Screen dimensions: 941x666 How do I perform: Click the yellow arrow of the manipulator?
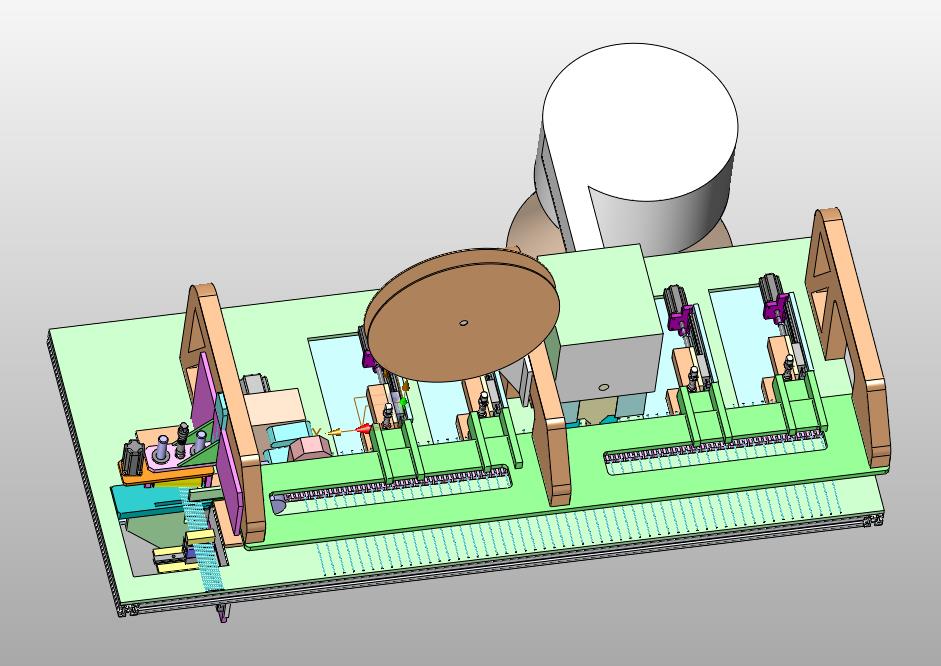[334, 431]
